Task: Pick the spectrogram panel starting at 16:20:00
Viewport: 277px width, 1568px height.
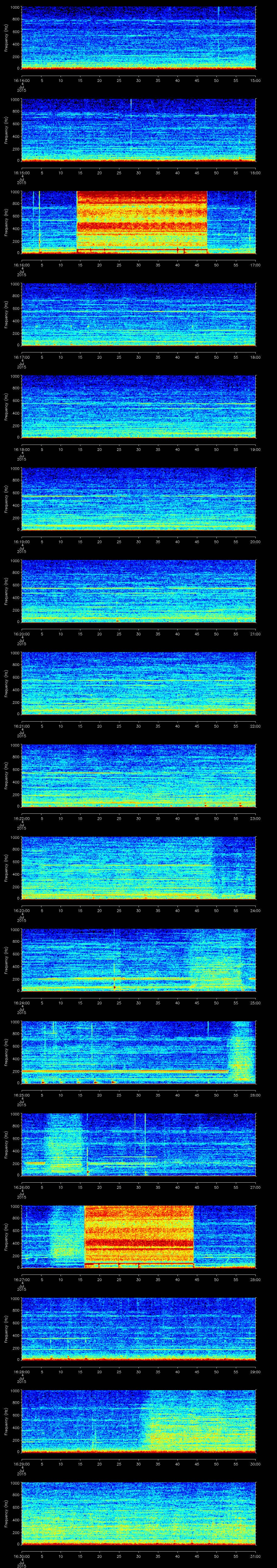Action: (x=138, y=591)
